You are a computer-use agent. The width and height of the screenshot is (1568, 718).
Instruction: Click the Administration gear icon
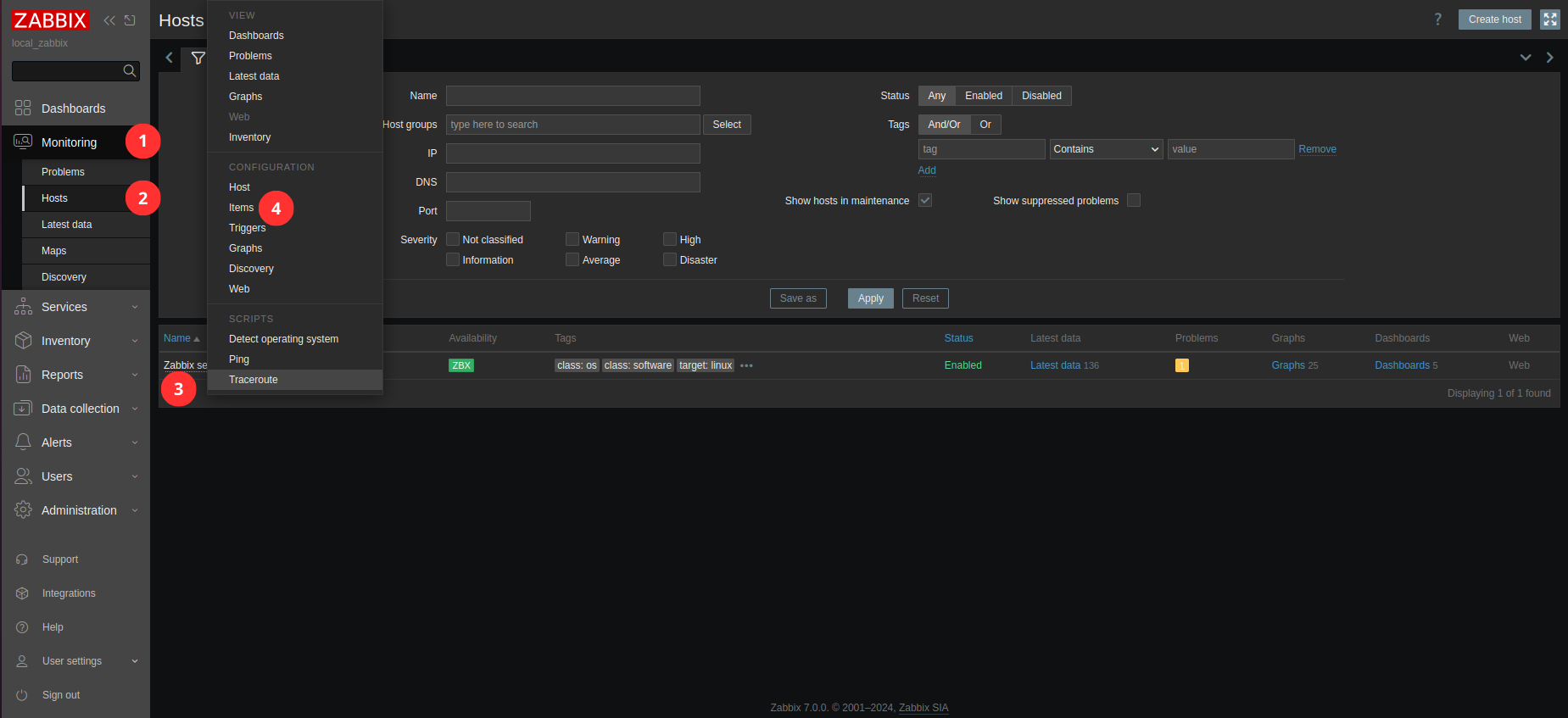click(x=23, y=510)
